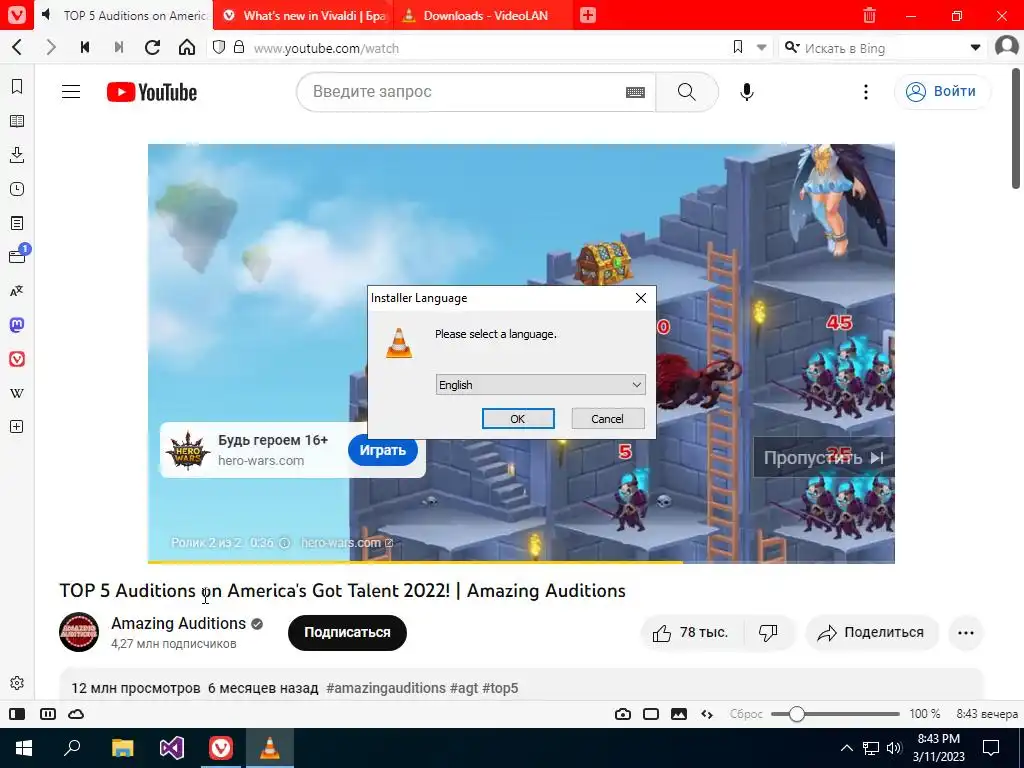Screen dimensions: 1024x768
Task: Open the Bookmarks panel in the sidebar
Action: [x=17, y=86]
